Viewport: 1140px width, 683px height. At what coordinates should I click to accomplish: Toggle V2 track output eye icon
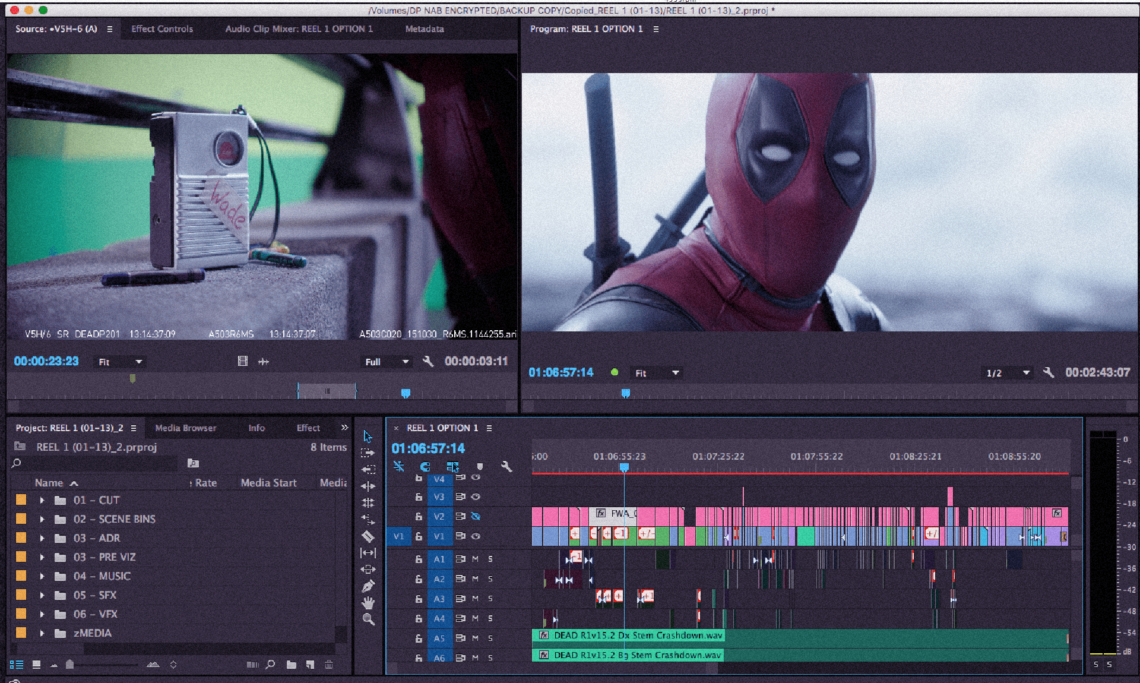[477, 517]
